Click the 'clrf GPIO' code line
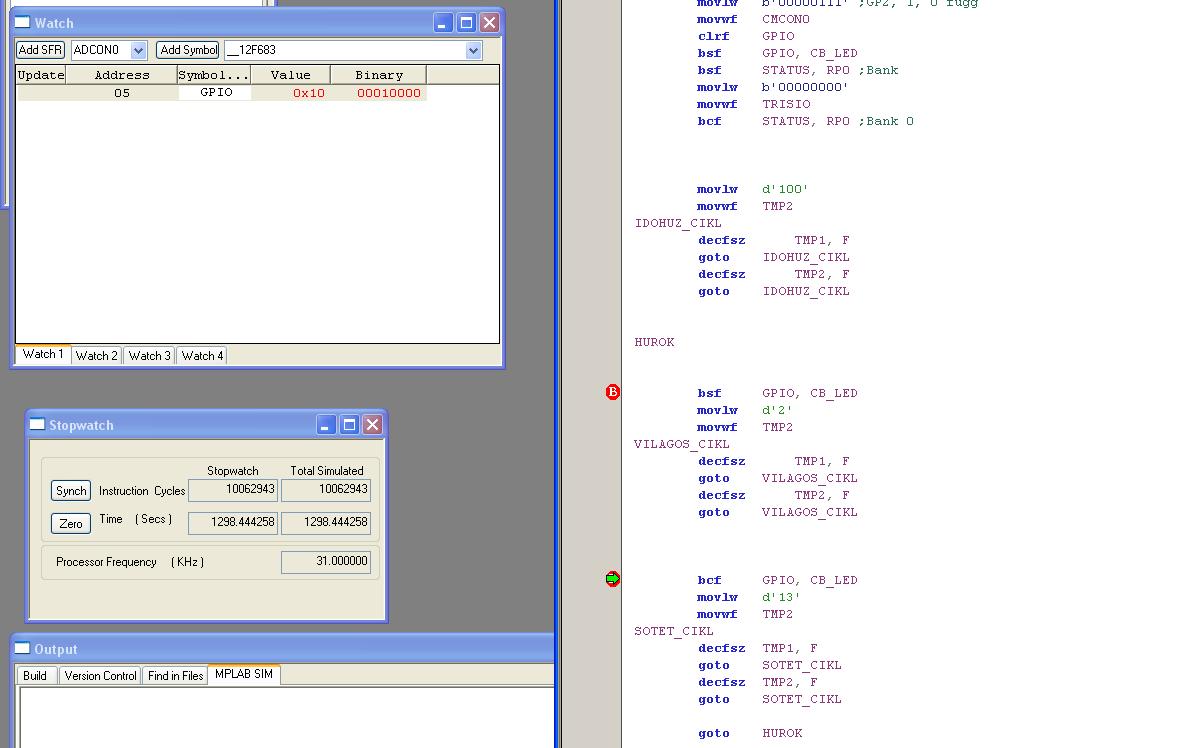The width and height of the screenshot is (1179, 748). [746, 36]
